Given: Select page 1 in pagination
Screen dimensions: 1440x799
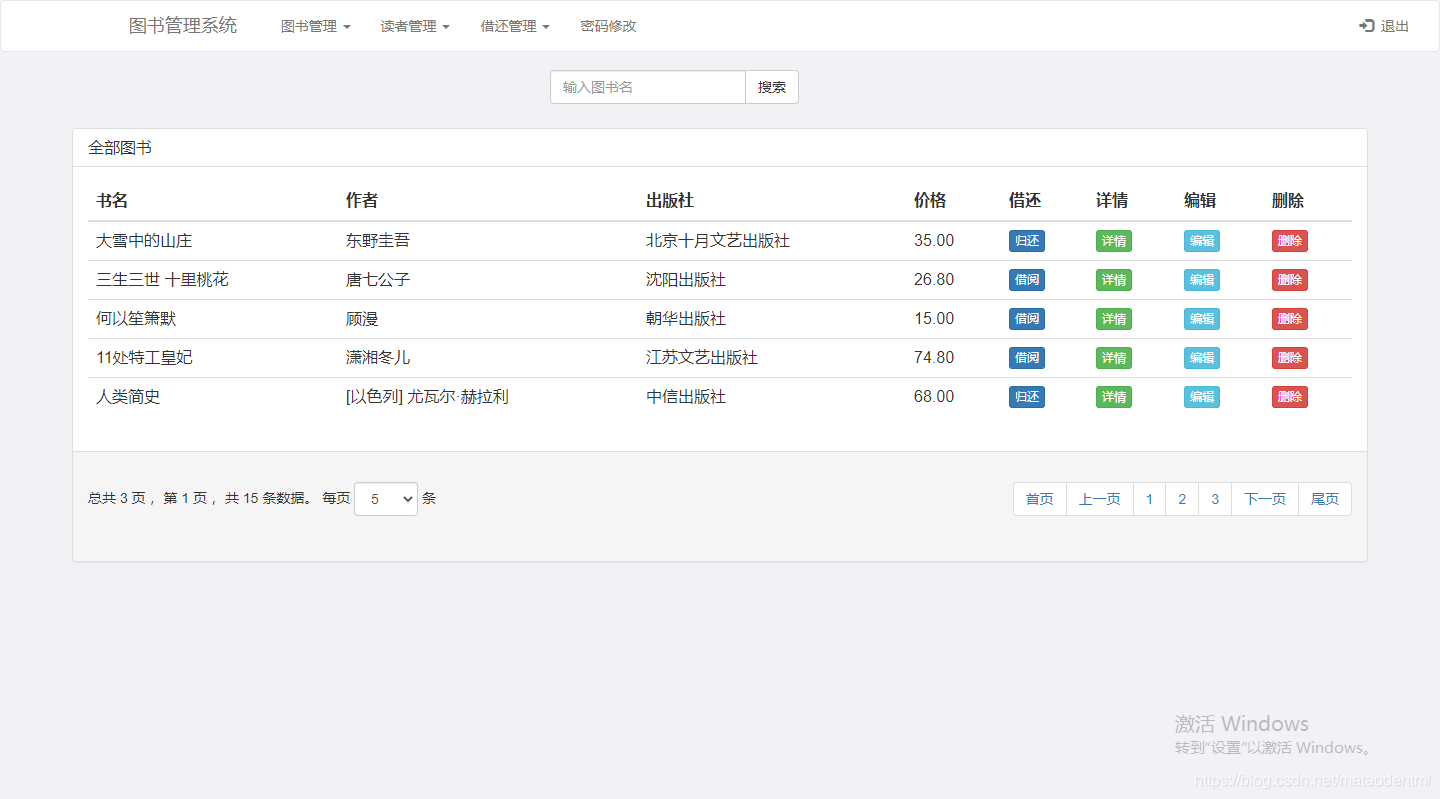Looking at the screenshot, I should click(x=1150, y=499).
